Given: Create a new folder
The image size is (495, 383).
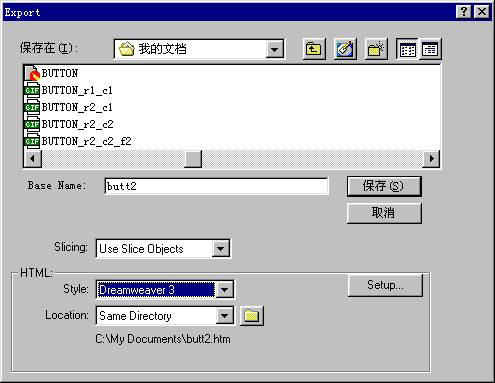Looking at the screenshot, I should point(376,49).
